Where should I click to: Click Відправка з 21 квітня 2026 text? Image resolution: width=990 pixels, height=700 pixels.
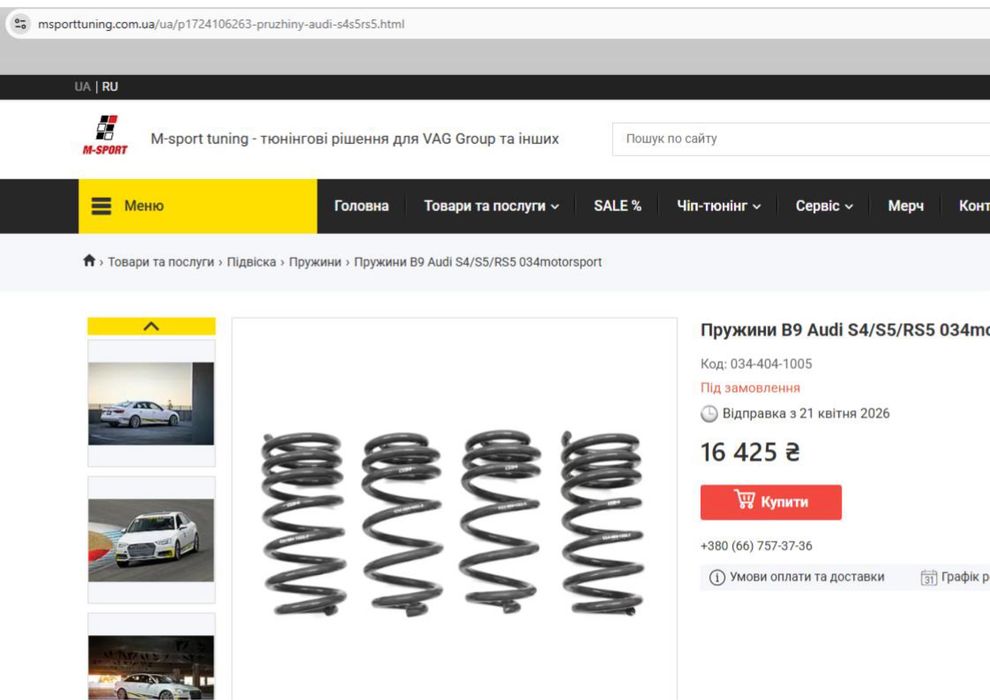pos(806,414)
